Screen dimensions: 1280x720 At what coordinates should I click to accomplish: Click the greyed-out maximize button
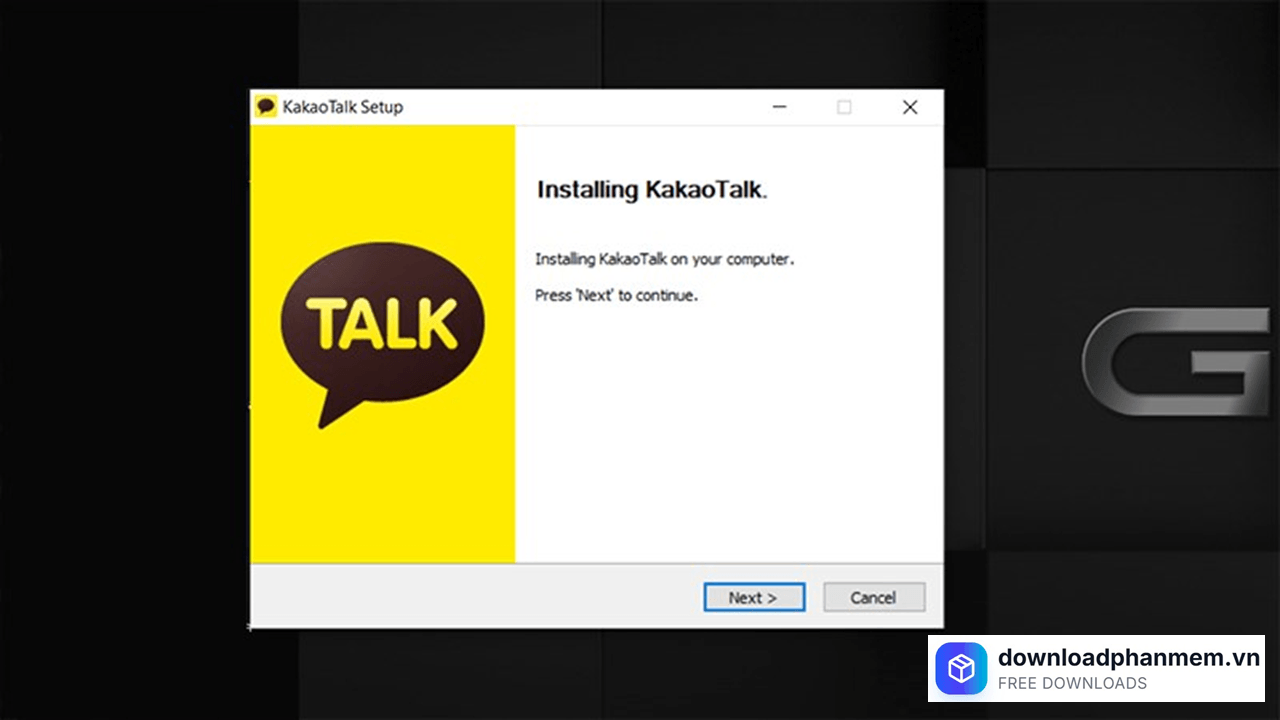[x=844, y=107]
